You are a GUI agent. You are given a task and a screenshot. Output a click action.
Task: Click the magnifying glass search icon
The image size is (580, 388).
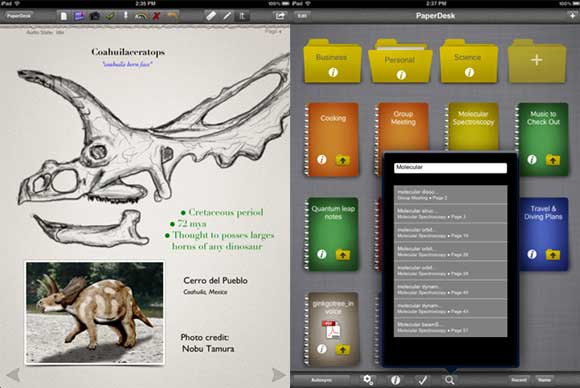450,380
